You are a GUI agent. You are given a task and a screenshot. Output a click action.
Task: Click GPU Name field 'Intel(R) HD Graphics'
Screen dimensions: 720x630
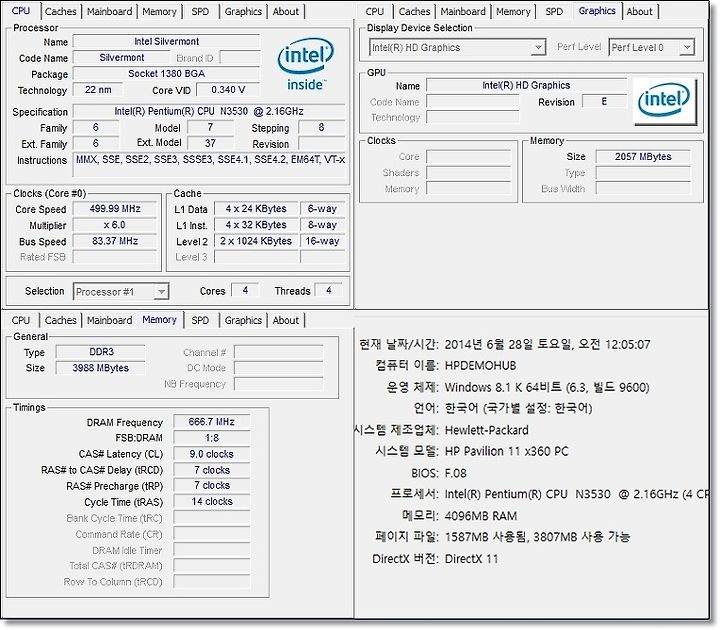[526, 85]
